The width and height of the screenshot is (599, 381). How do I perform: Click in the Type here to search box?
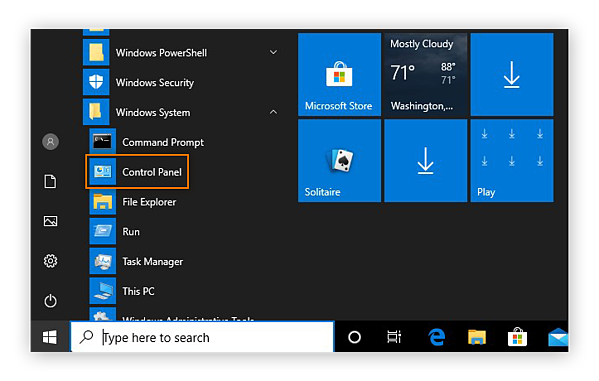pyautogui.click(x=202, y=337)
